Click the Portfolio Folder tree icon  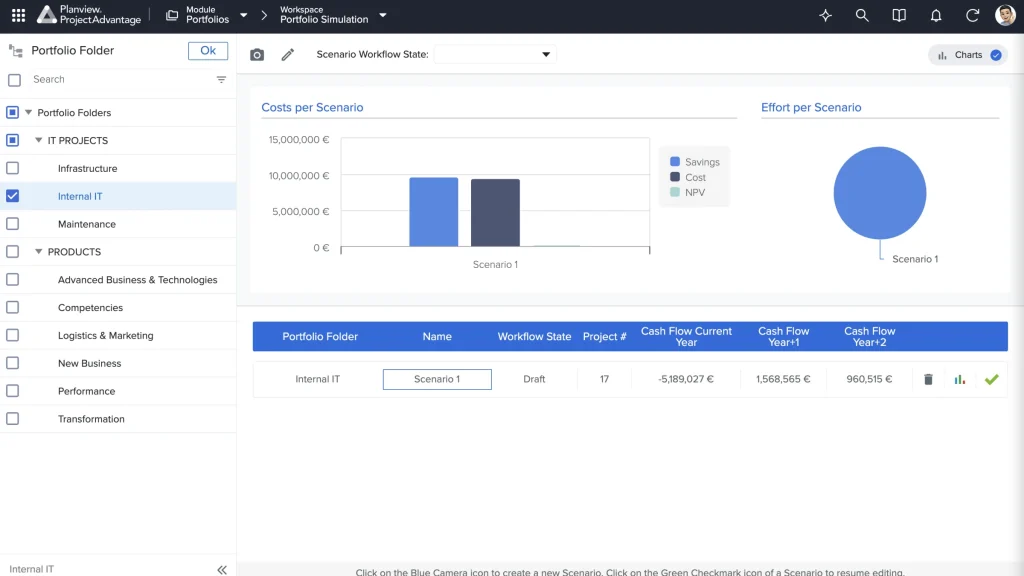coord(16,51)
